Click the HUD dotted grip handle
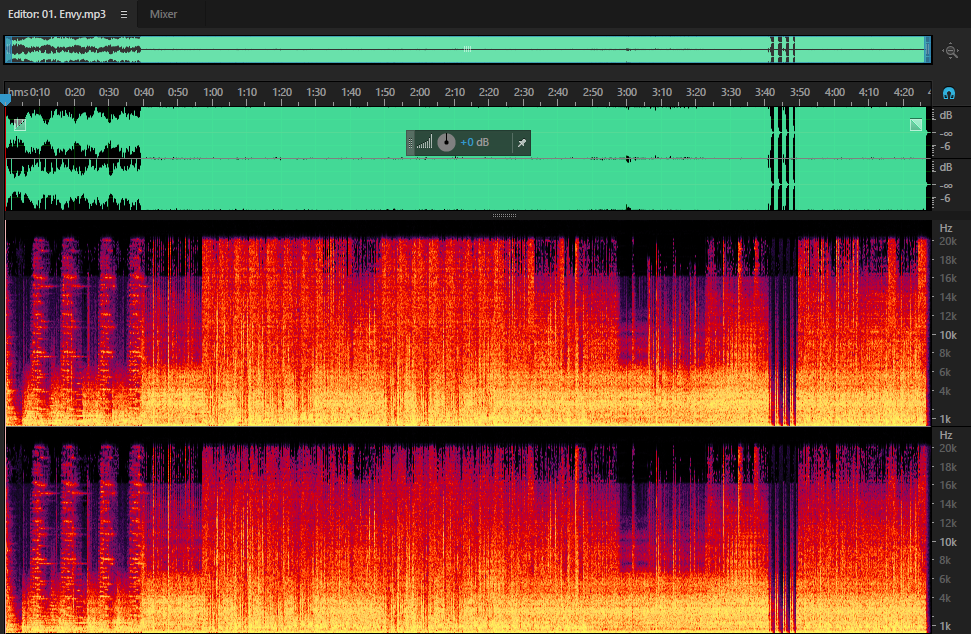The height and width of the screenshot is (634, 971). [x=410, y=143]
